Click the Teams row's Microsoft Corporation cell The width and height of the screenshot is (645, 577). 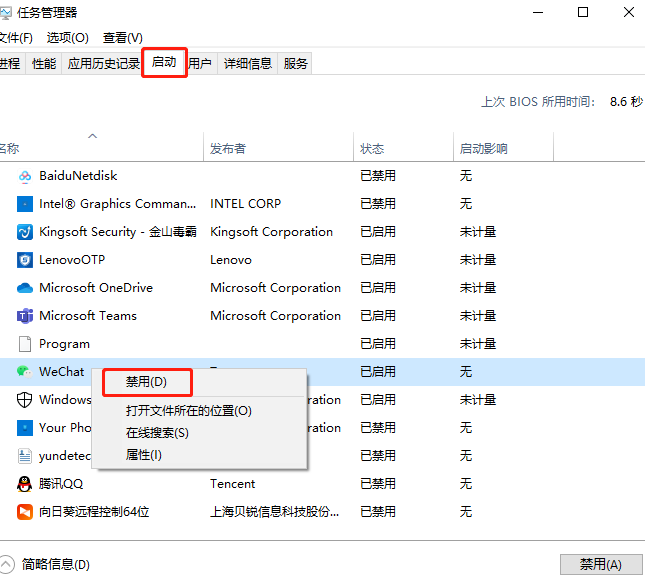click(276, 316)
